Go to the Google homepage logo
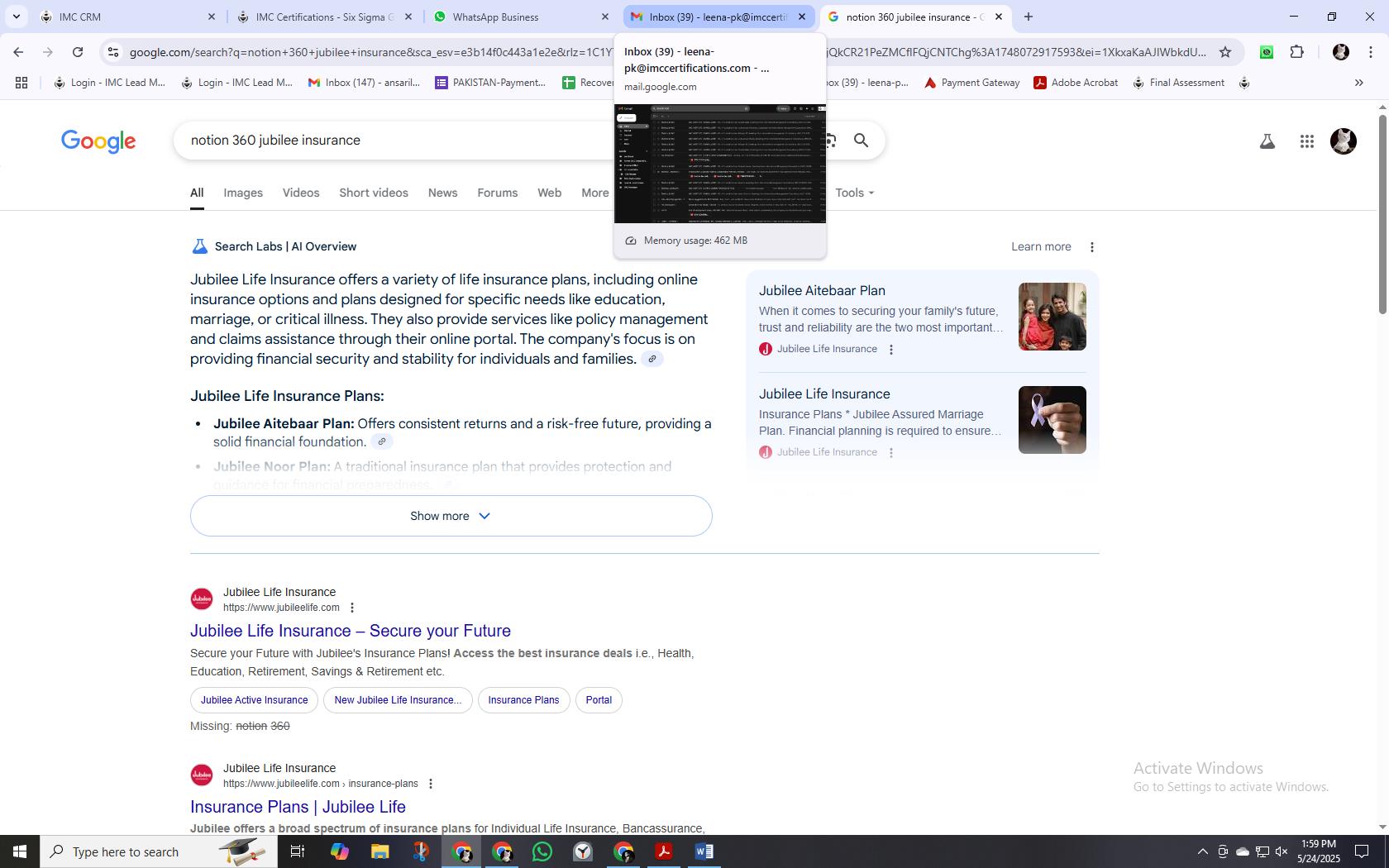This screenshot has width=1389, height=868. pos(98,141)
